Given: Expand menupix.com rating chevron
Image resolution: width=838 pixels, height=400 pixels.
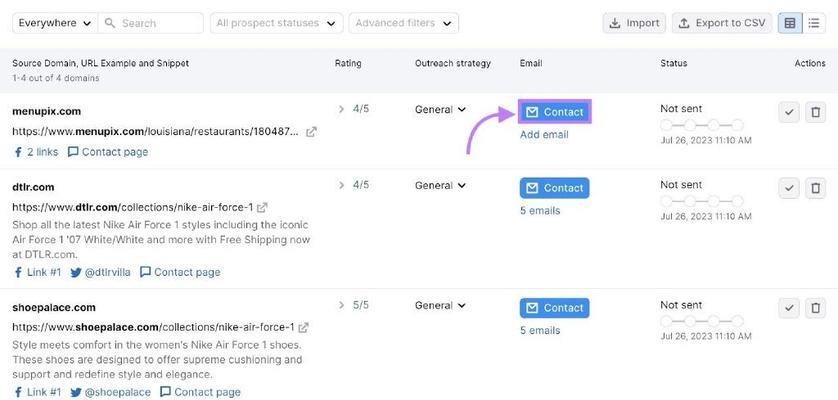Looking at the screenshot, I should [x=342, y=109].
